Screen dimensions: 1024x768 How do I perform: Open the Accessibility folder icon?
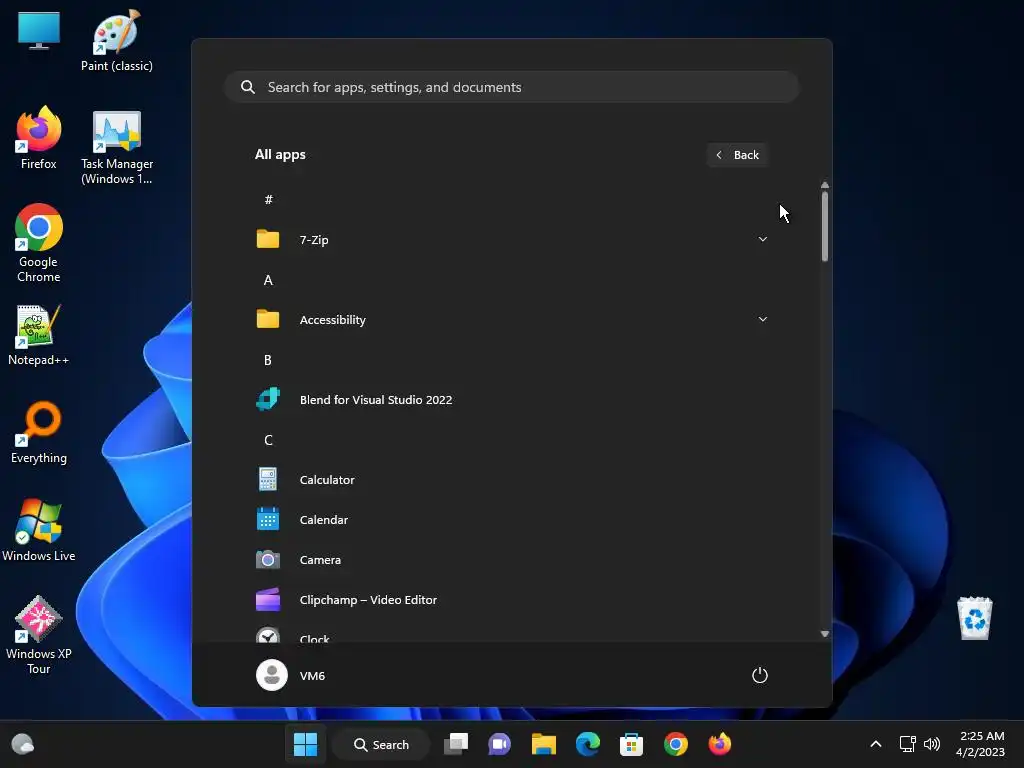[268, 319]
